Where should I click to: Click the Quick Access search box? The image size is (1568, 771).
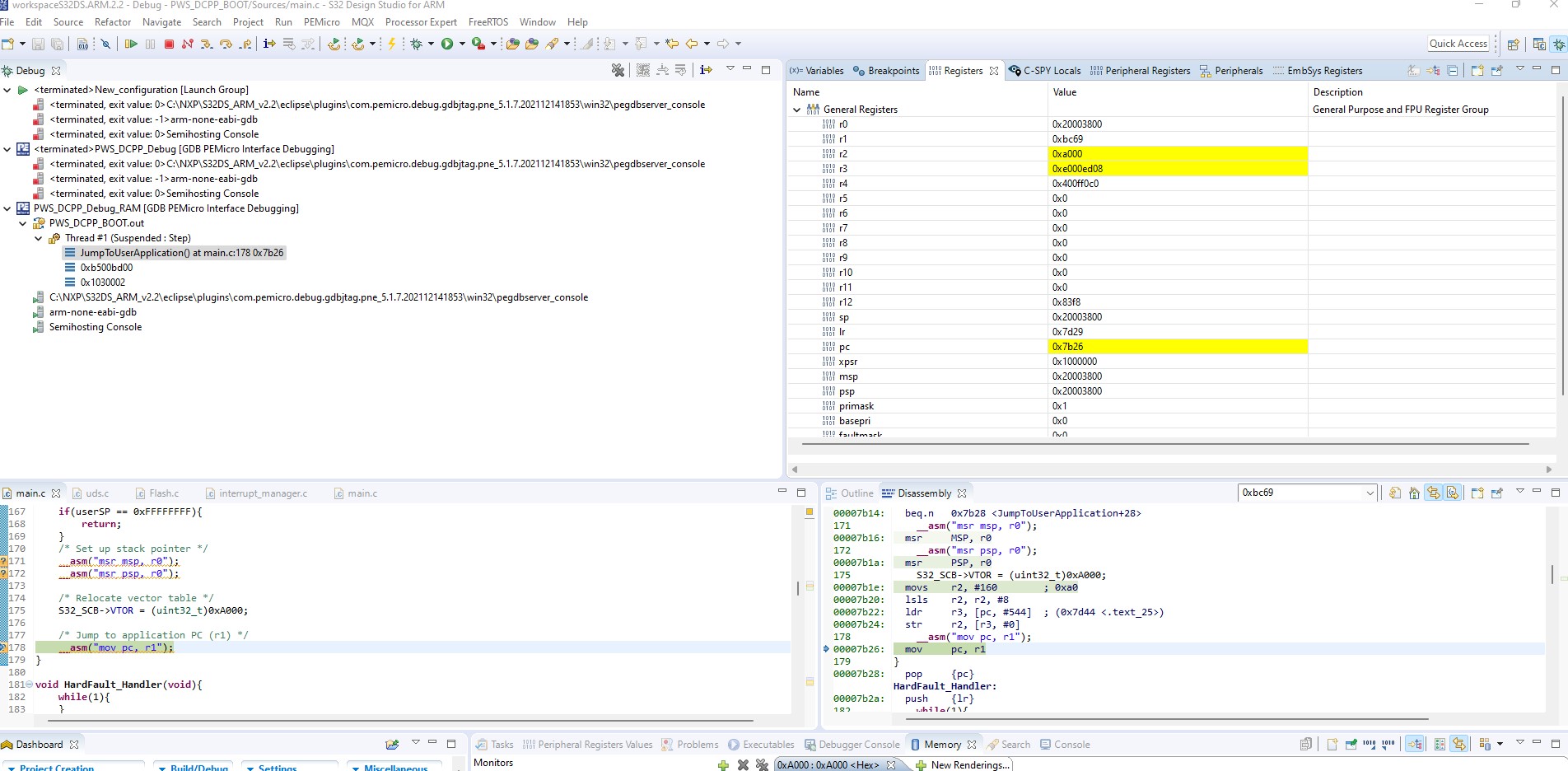(x=1458, y=44)
